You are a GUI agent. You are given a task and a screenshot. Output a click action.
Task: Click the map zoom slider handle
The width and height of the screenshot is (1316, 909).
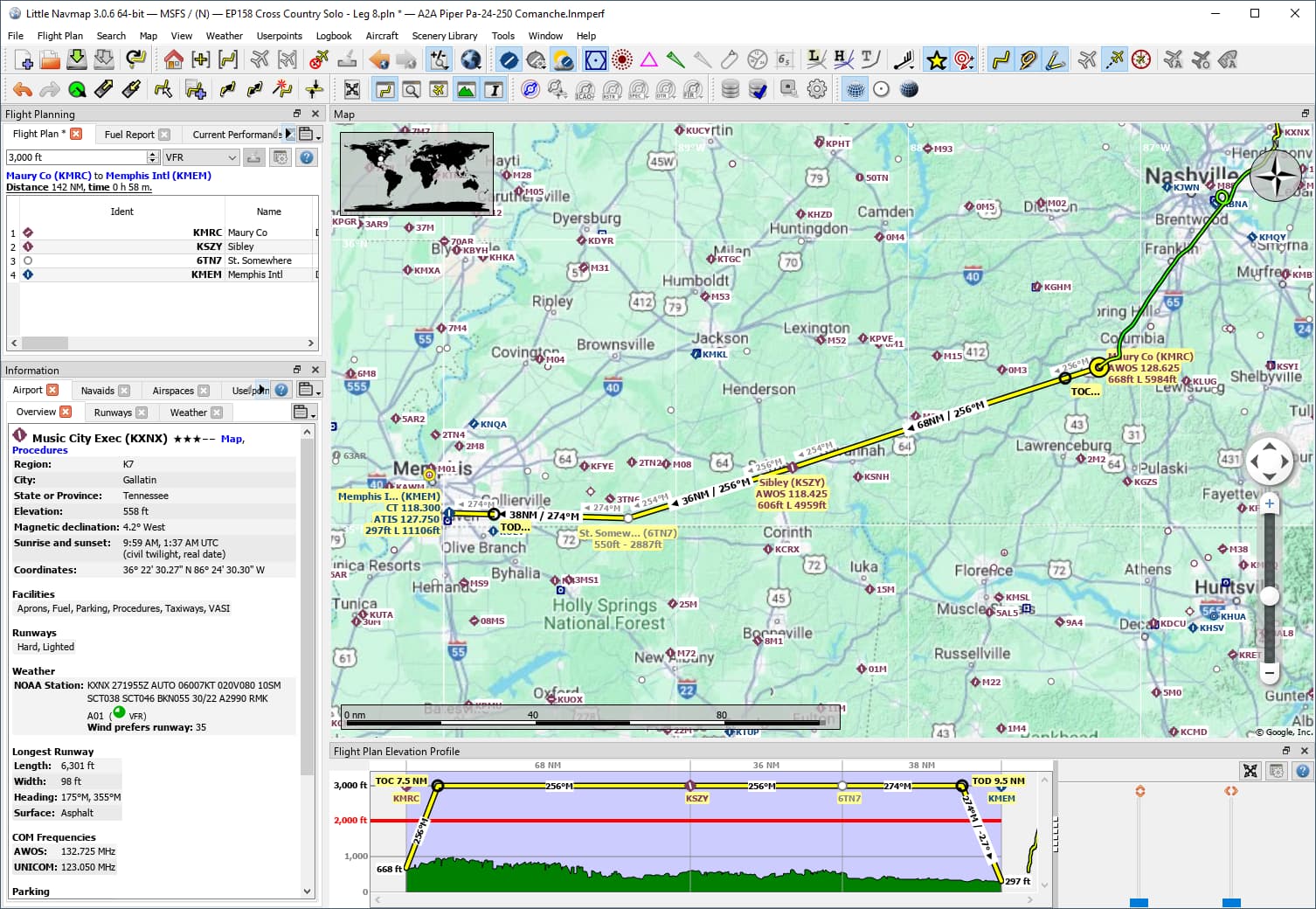click(1270, 596)
